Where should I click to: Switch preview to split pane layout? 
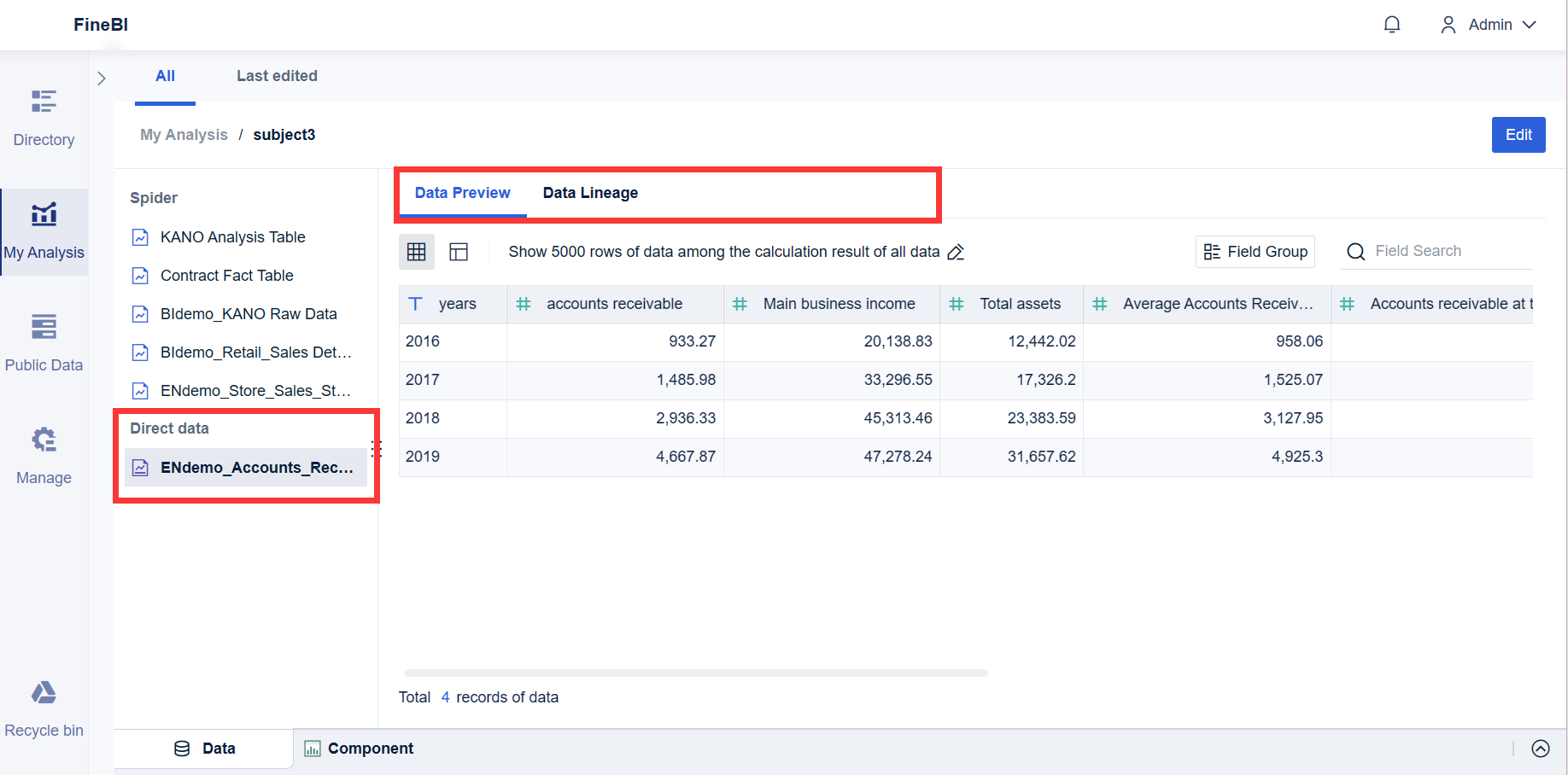[459, 251]
